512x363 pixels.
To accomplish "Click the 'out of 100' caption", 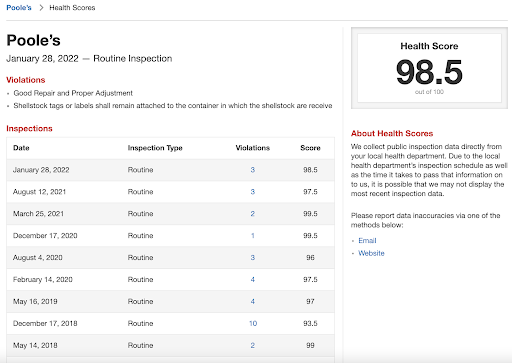I will tap(429, 92).
